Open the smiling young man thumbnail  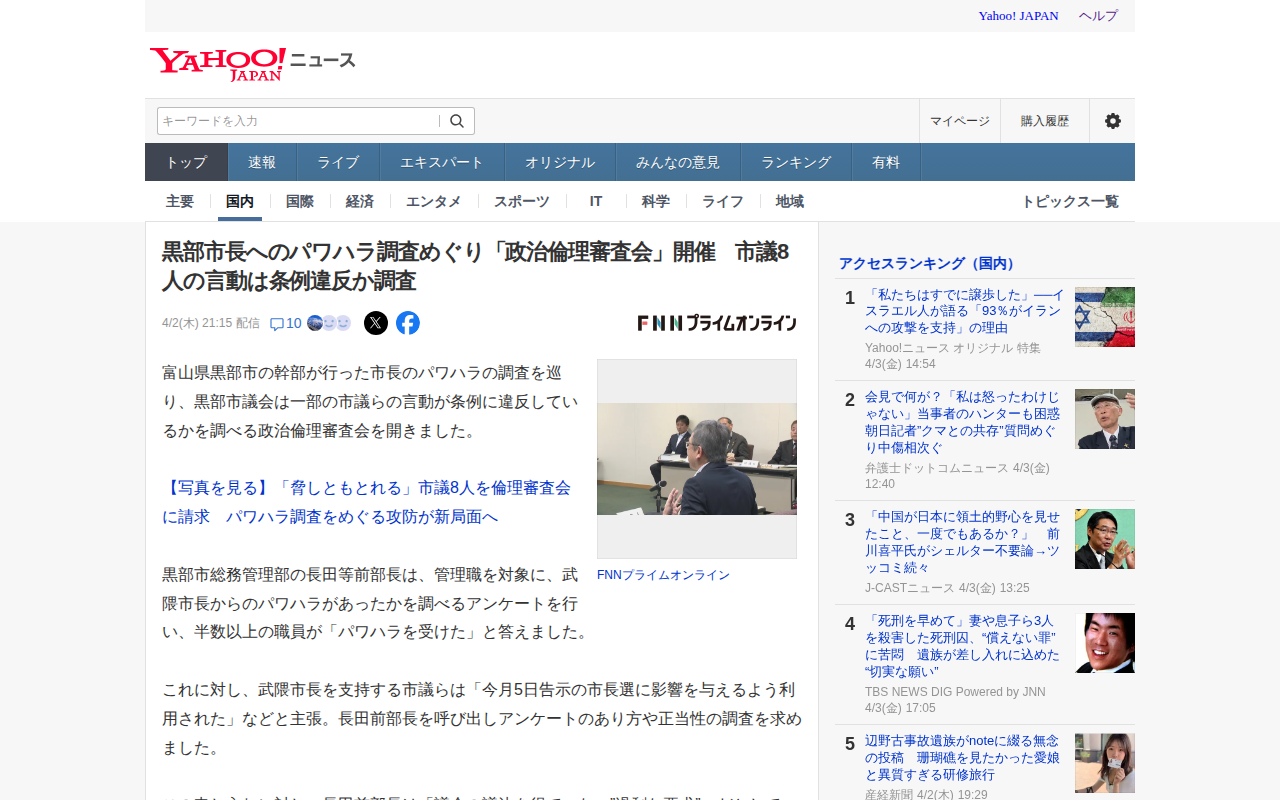(x=1105, y=643)
